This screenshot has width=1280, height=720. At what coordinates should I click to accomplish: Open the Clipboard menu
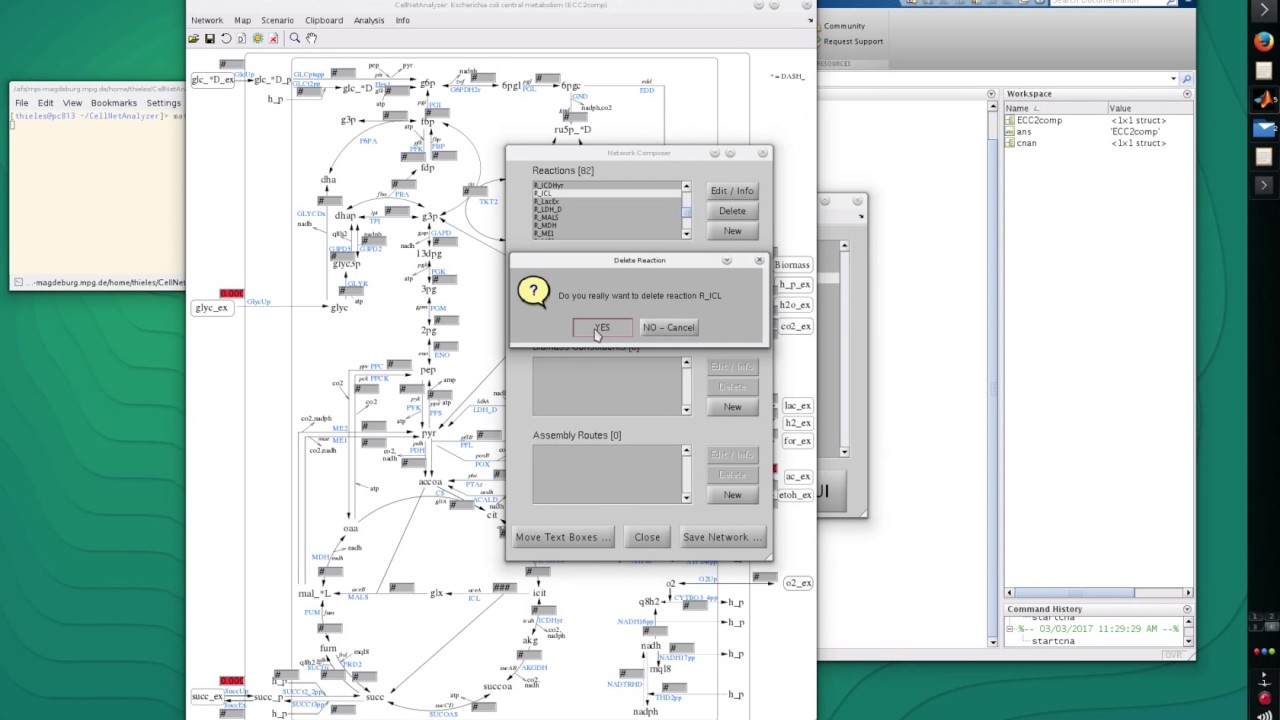tap(324, 20)
